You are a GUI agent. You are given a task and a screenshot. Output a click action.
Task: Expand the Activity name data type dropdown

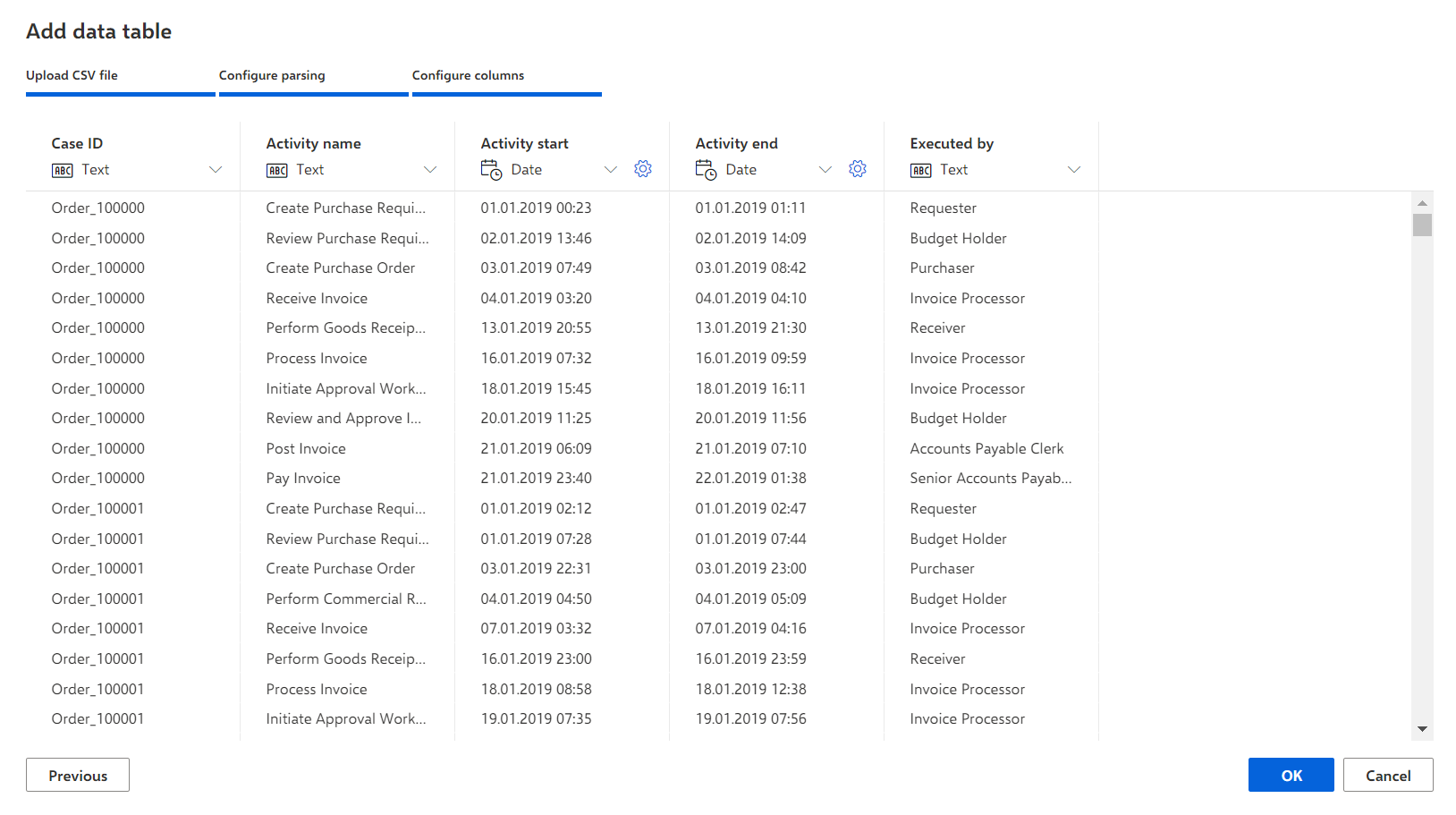click(430, 170)
